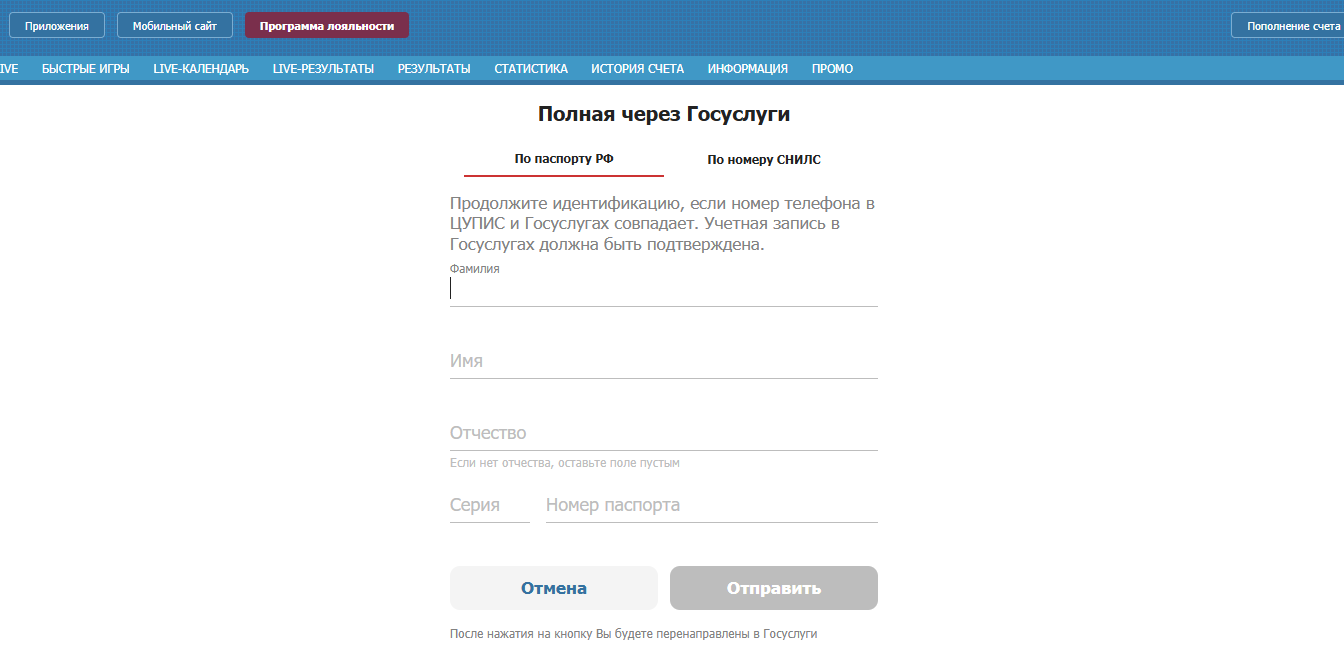The height and width of the screenshot is (648, 1344).
Task: Click the Отмена button
Action: pyautogui.click(x=554, y=588)
